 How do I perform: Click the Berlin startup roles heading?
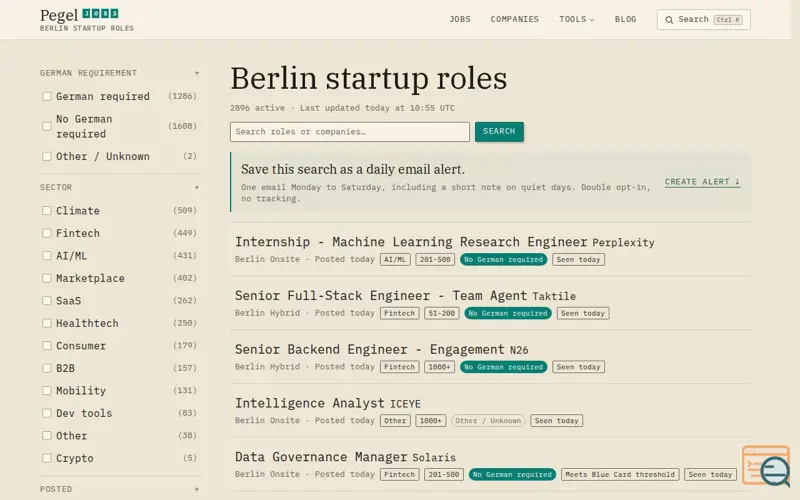(368, 79)
